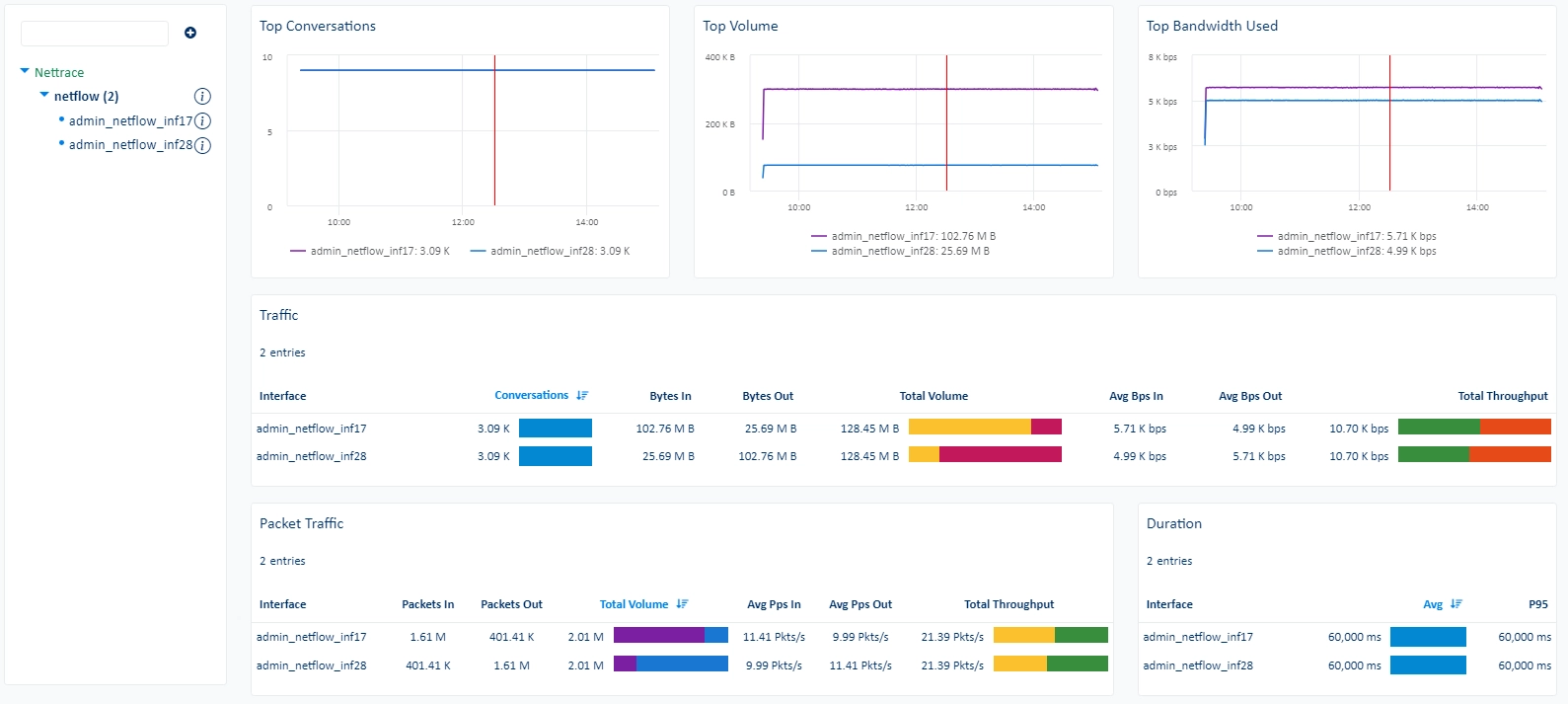Sort Traffic table by Bytes In

[670, 396]
